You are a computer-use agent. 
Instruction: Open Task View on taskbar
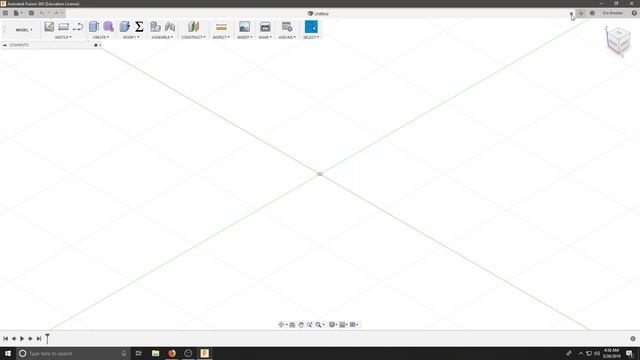138,353
